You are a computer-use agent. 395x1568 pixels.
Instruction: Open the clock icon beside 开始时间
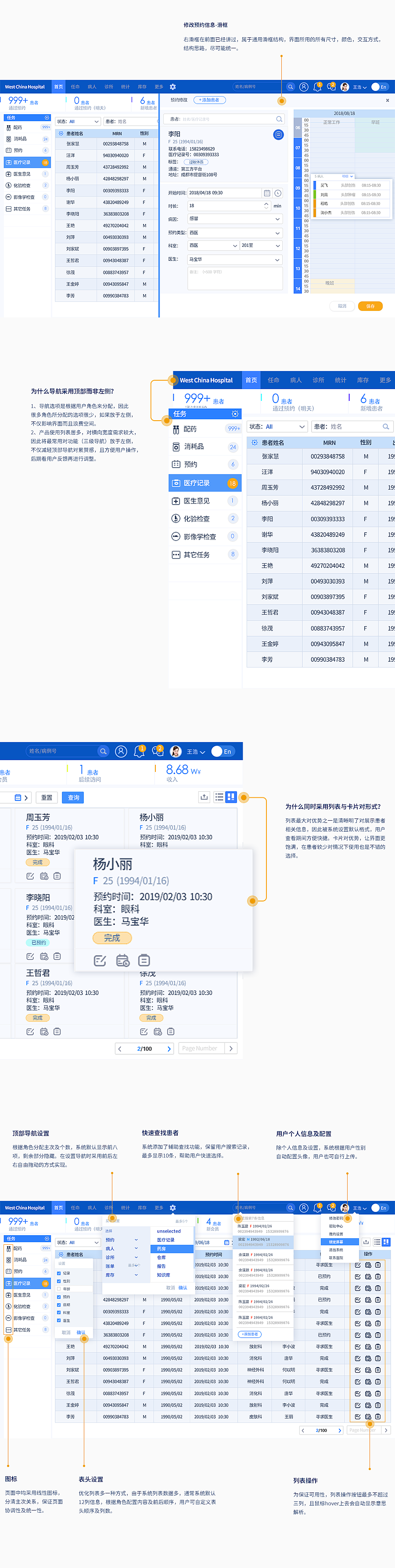coord(277,193)
